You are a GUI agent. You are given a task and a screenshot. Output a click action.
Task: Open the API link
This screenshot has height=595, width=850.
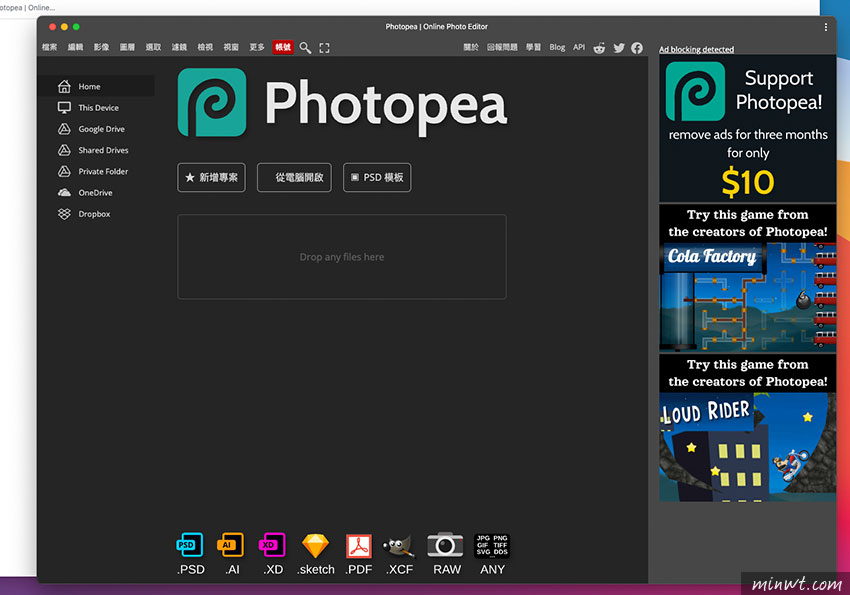point(579,47)
